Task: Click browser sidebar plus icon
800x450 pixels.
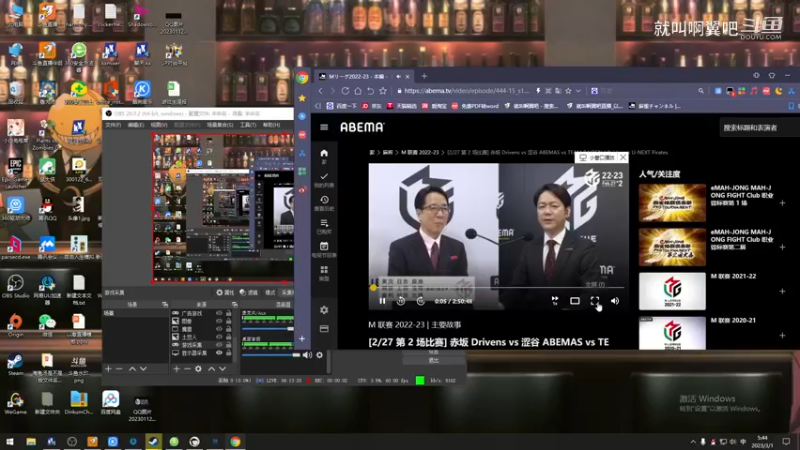Action: click(302, 339)
